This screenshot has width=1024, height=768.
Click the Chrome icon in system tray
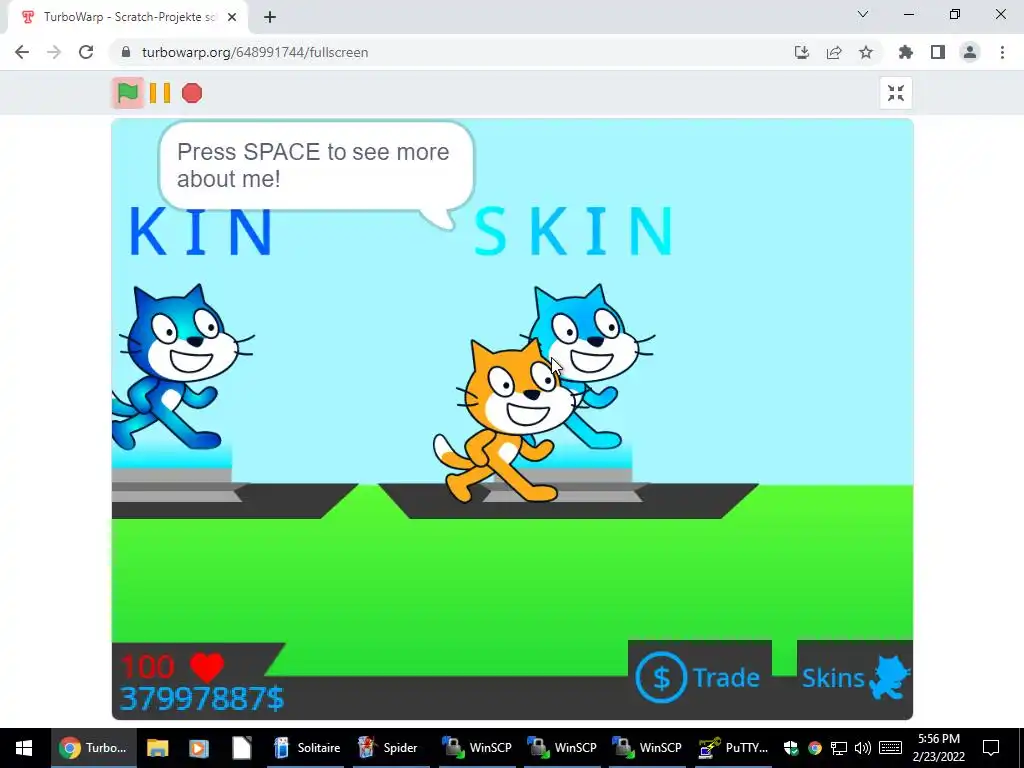pyautogui.click(x=815, y=748)
